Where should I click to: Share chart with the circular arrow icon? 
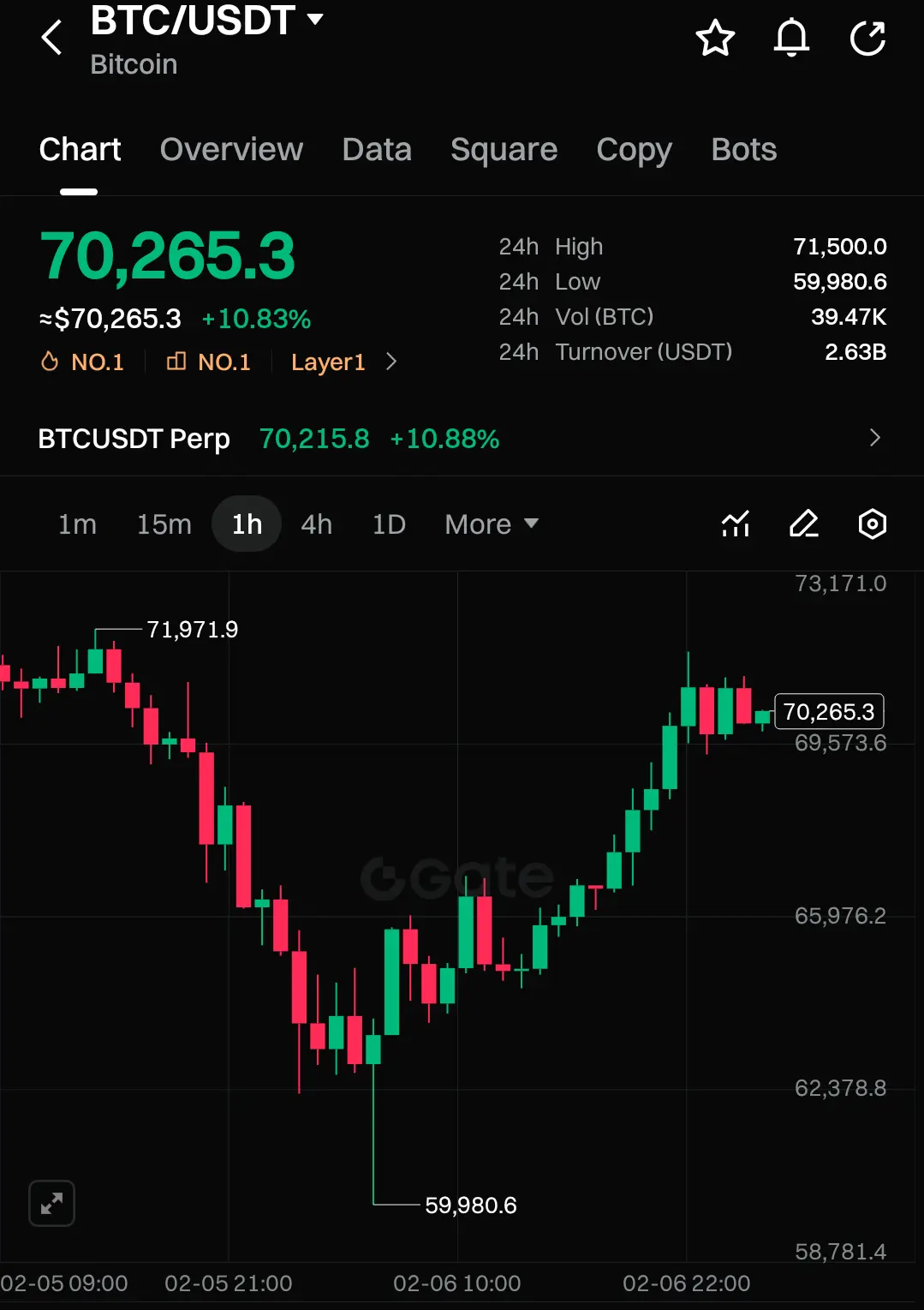867,38
